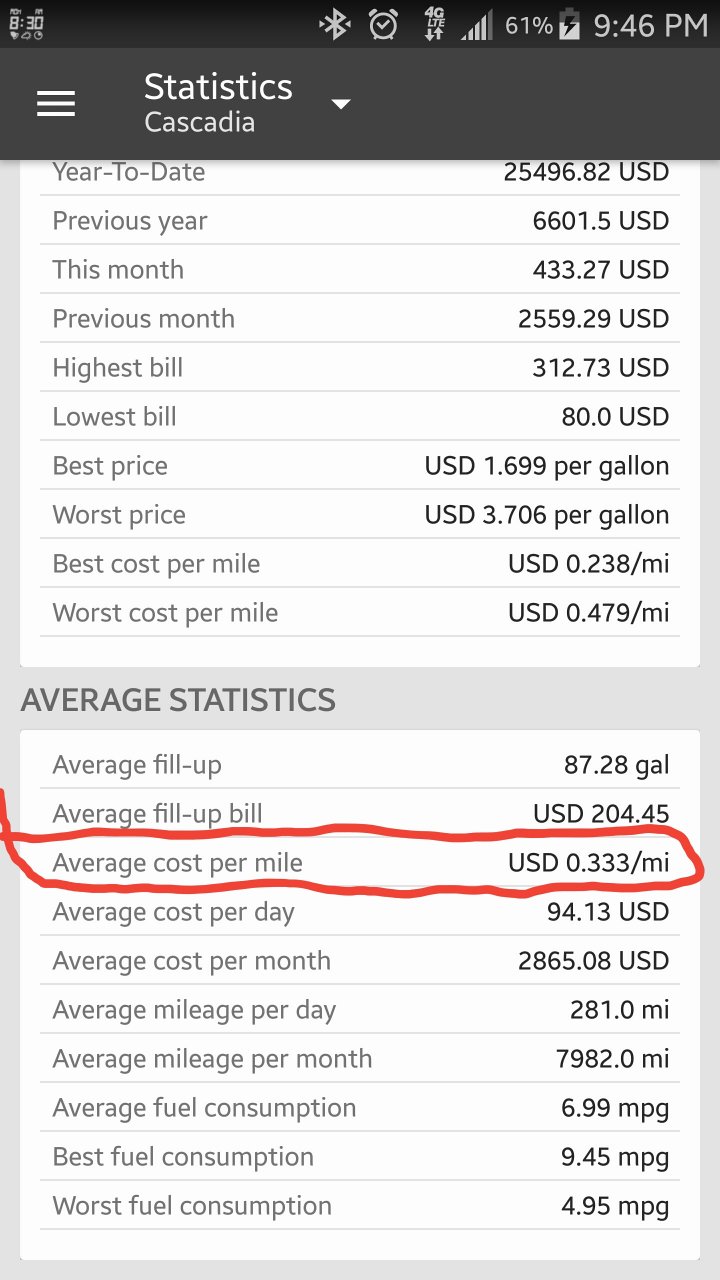Tap the alarm clock status icon
The height and width of the screenshot is (1280, 720).
click(x=383, y=25)
